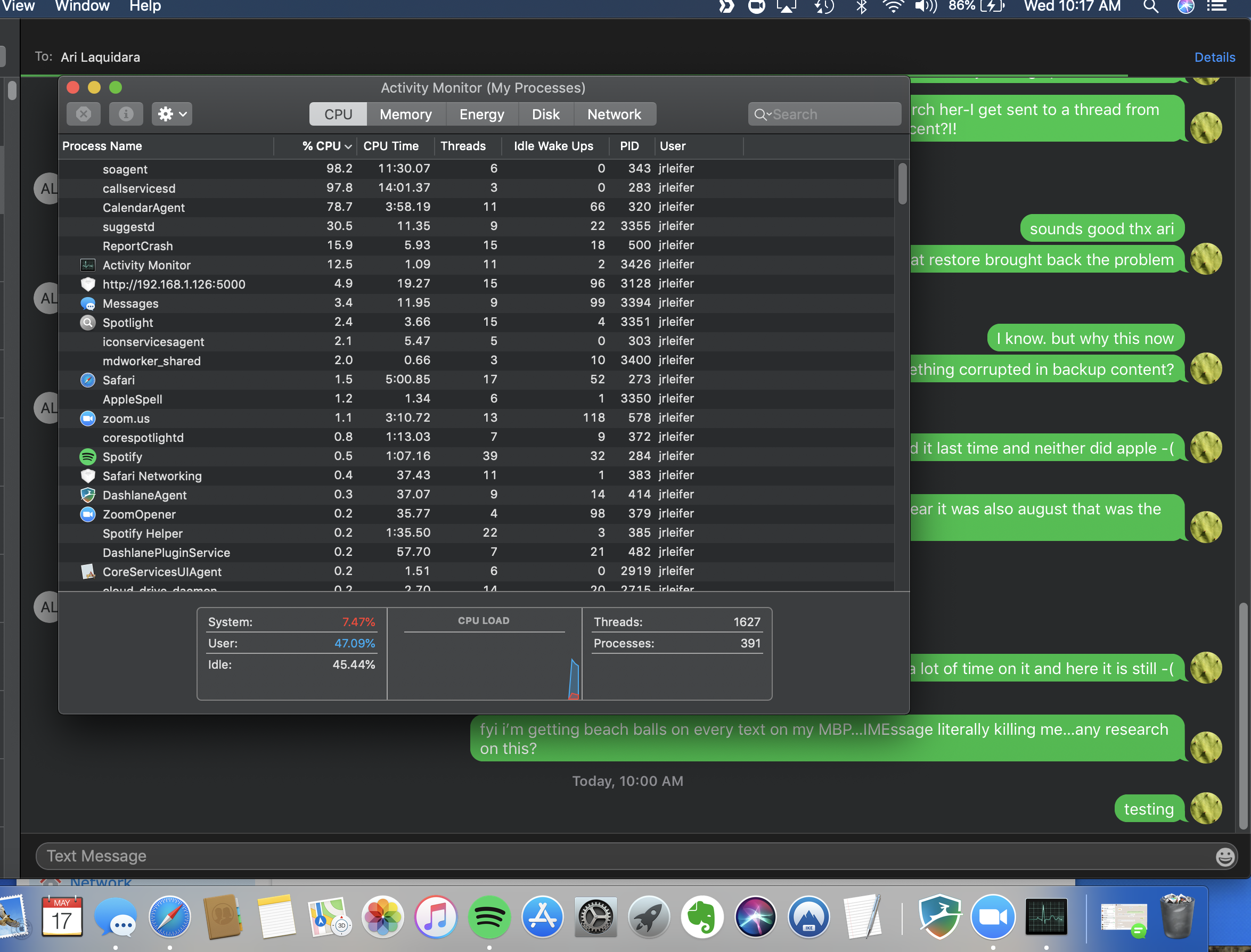
Task: Click the Details link in Messages
Action: pos(1214,57)
